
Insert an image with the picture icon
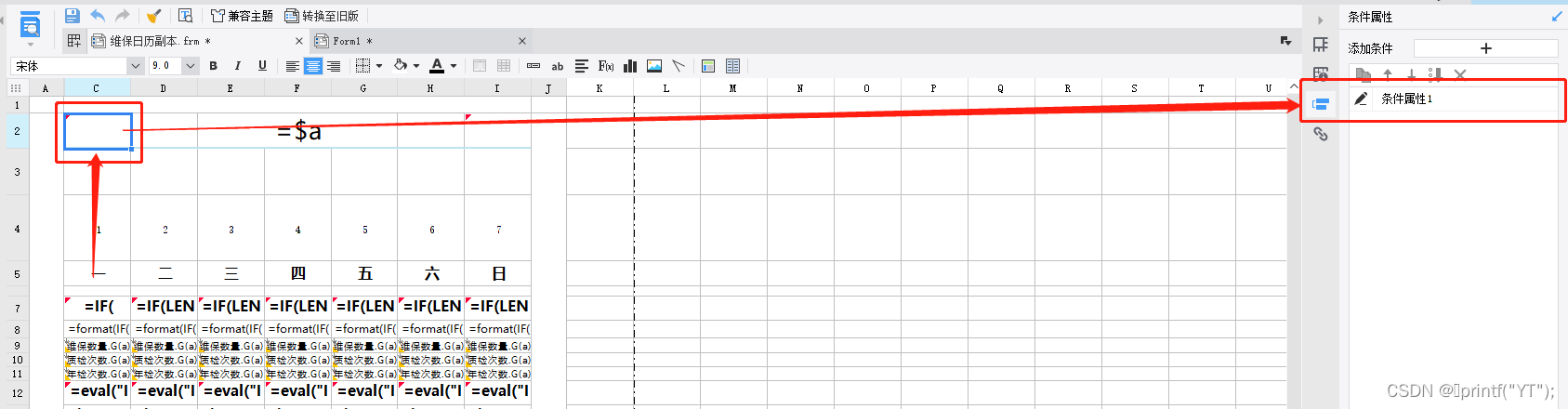click(x=654, y=66)
